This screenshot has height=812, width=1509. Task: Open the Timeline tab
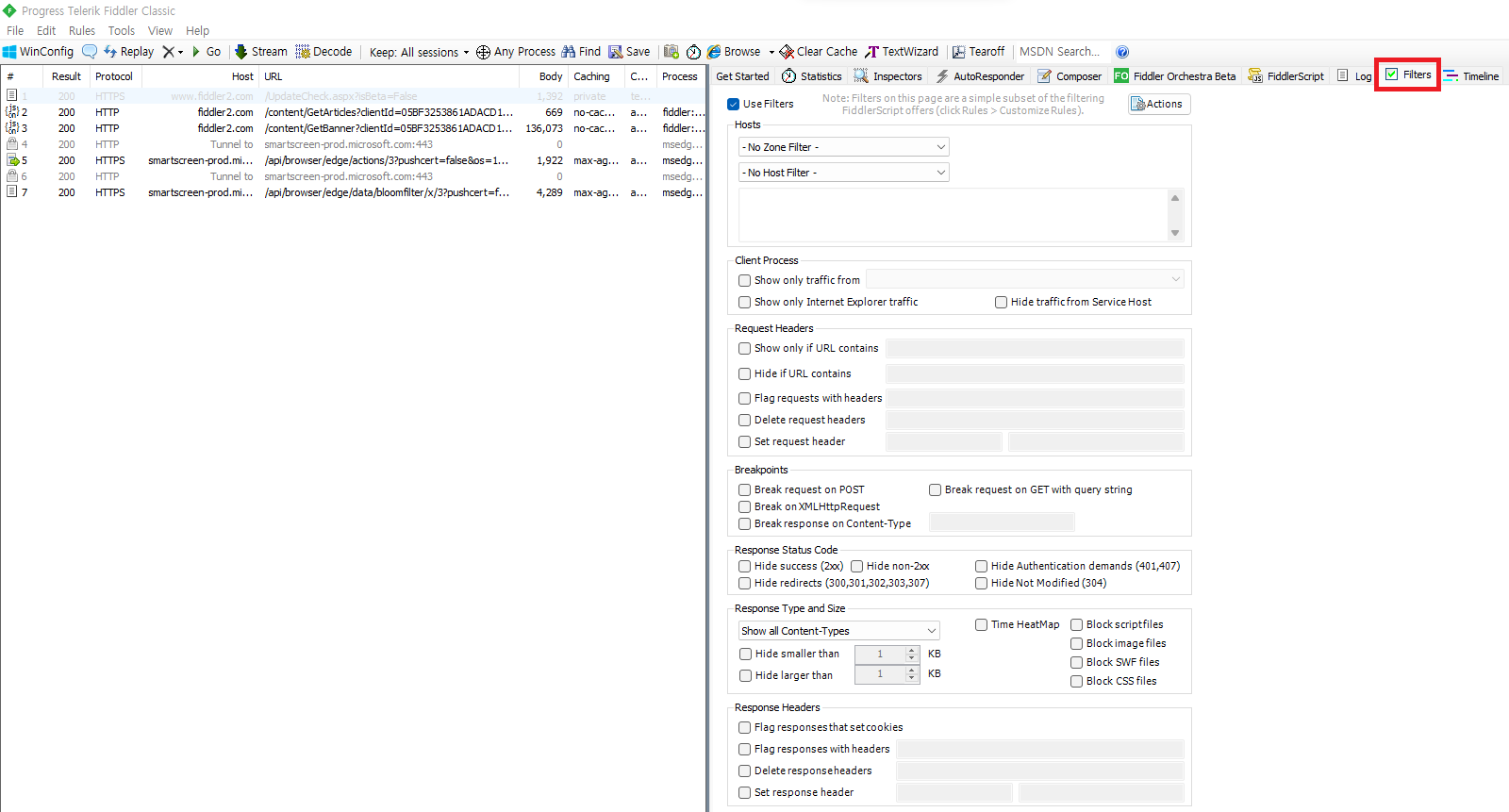1470,76
